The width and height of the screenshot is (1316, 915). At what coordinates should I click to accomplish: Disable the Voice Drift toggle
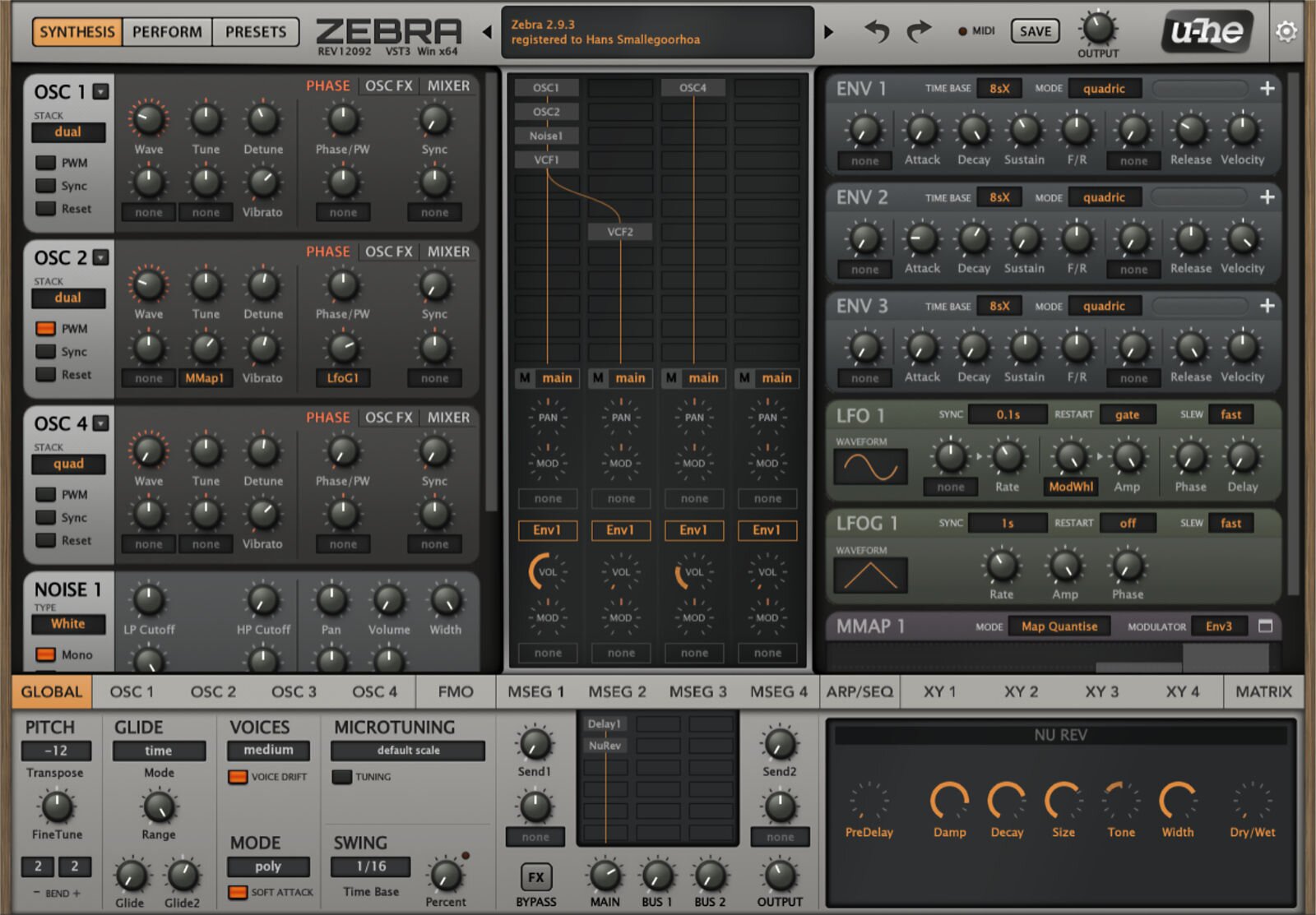(238, 777)
